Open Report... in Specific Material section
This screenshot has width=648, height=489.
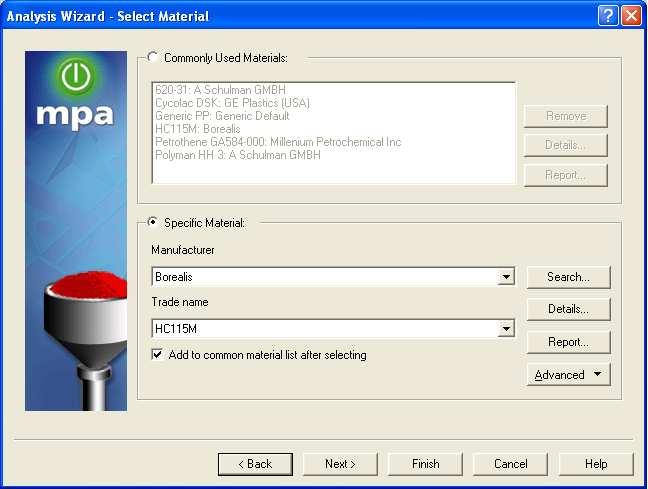[x=568, y=342]
